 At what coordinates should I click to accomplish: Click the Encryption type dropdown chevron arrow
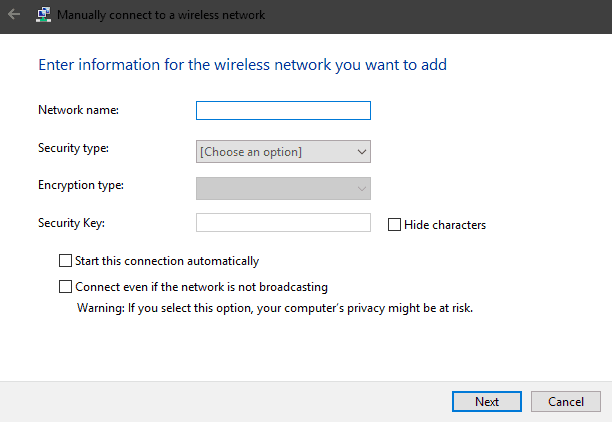pyautogui.click(x=361, y=188)
